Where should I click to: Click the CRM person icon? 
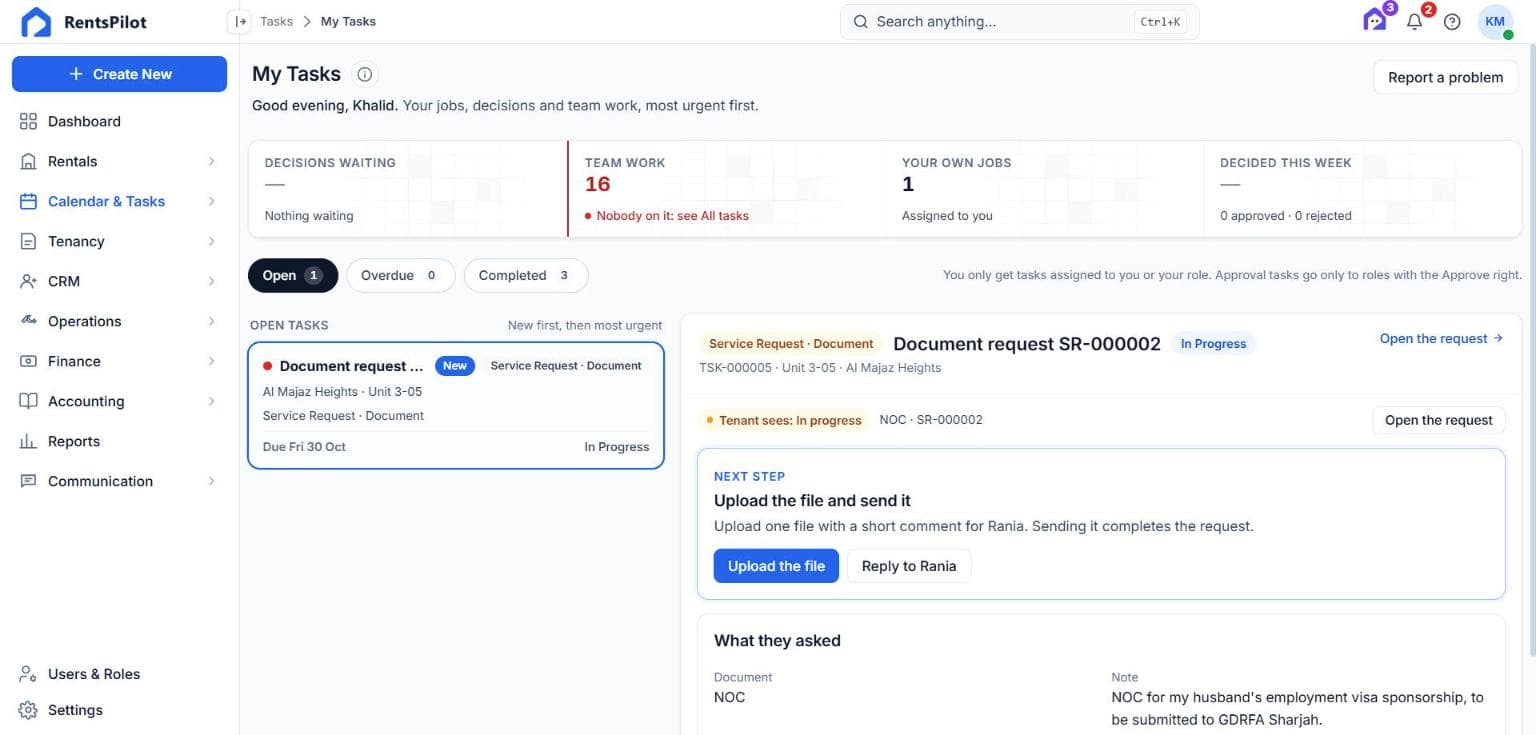coord(28,281)
